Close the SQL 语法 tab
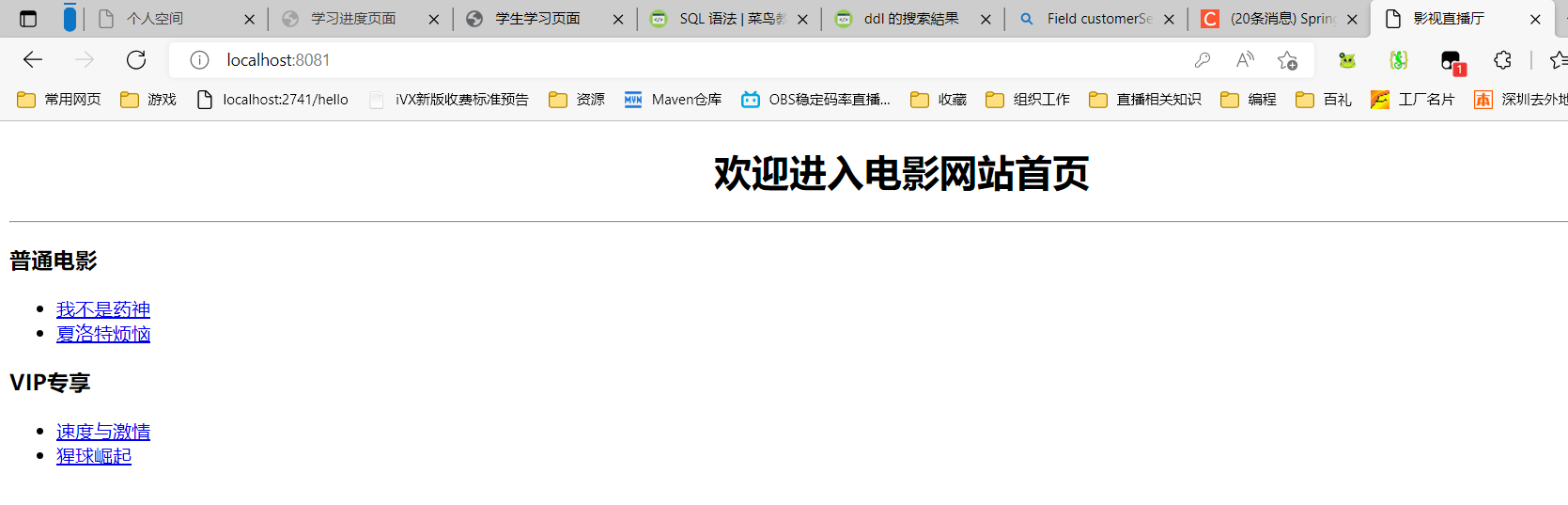The height and width of the screenshot is (505, 1568). [x=802, y=19]
